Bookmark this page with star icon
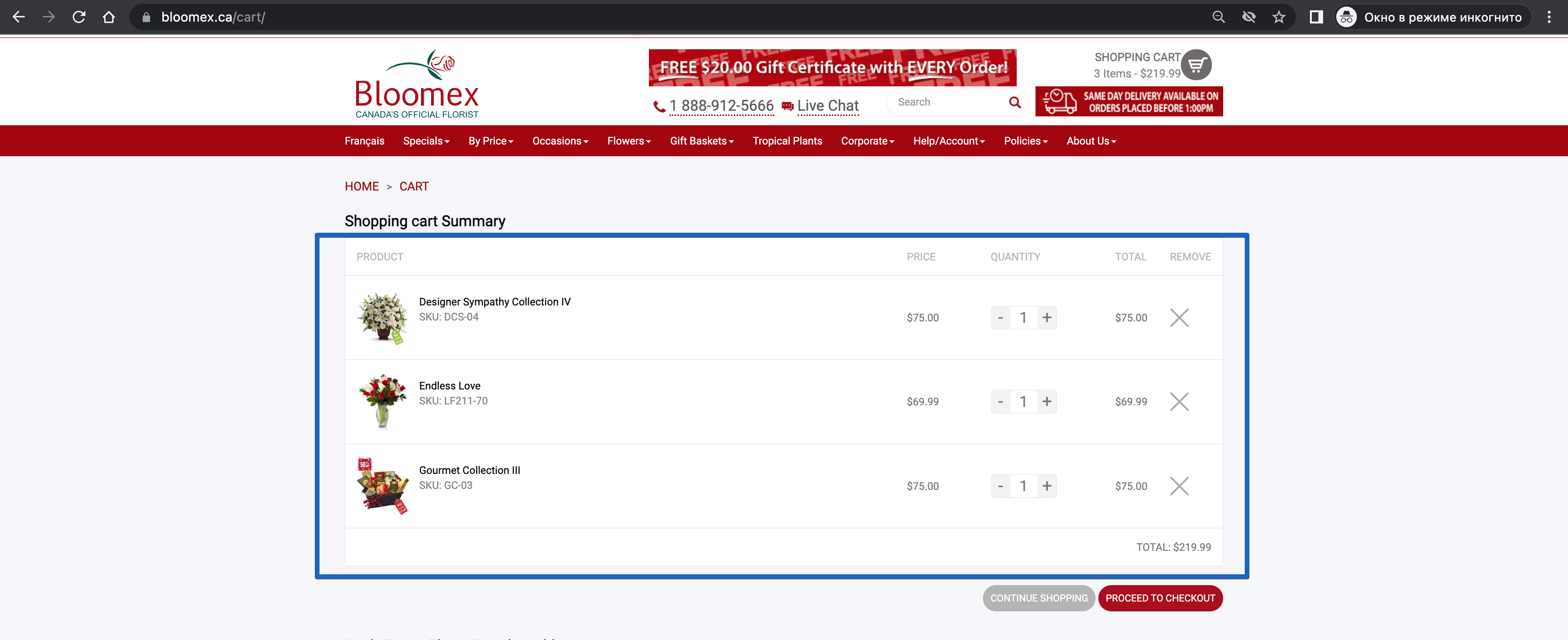Viewport: 1568px width, 640px height. pyautogui.click(x=1279, y=17)
